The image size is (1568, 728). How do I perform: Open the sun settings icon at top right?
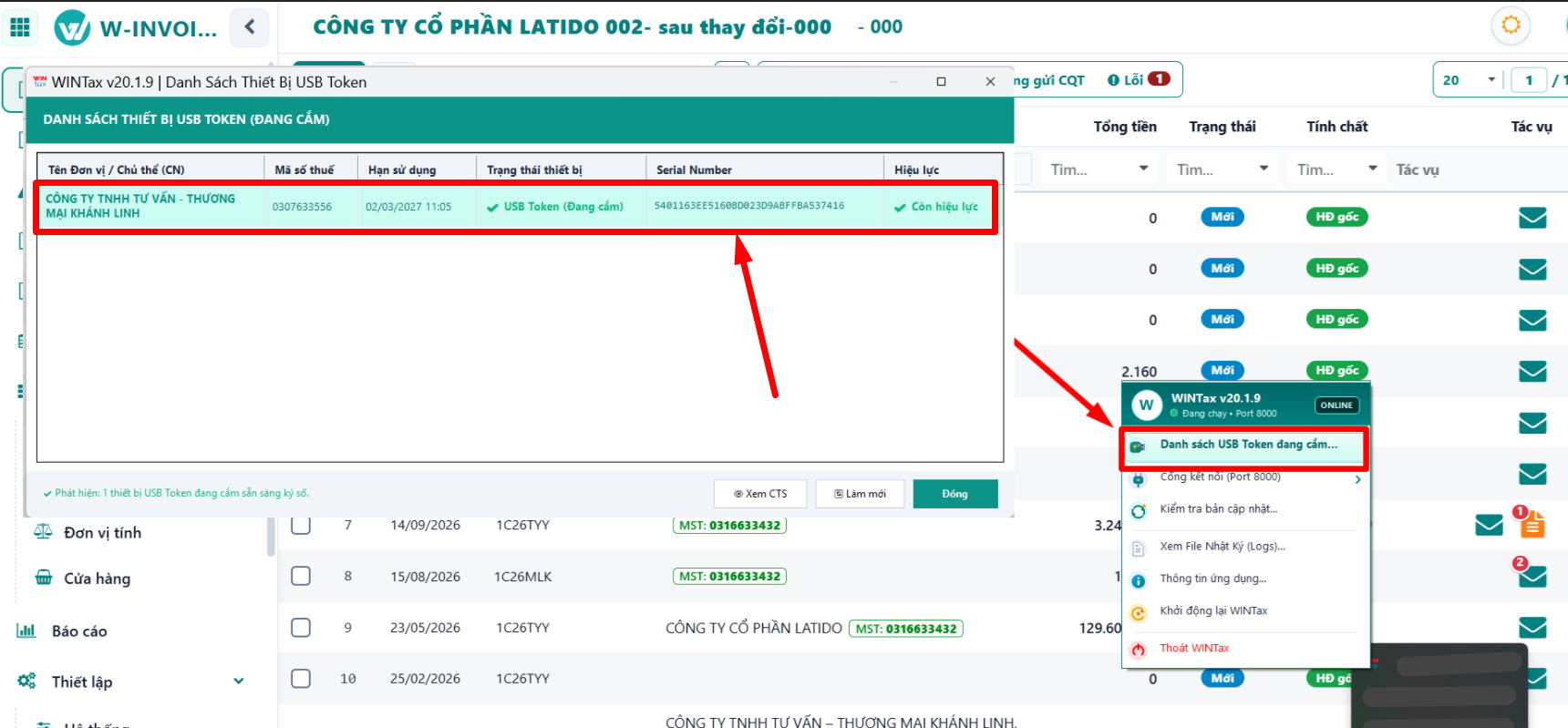click(x=1511, y=25)
